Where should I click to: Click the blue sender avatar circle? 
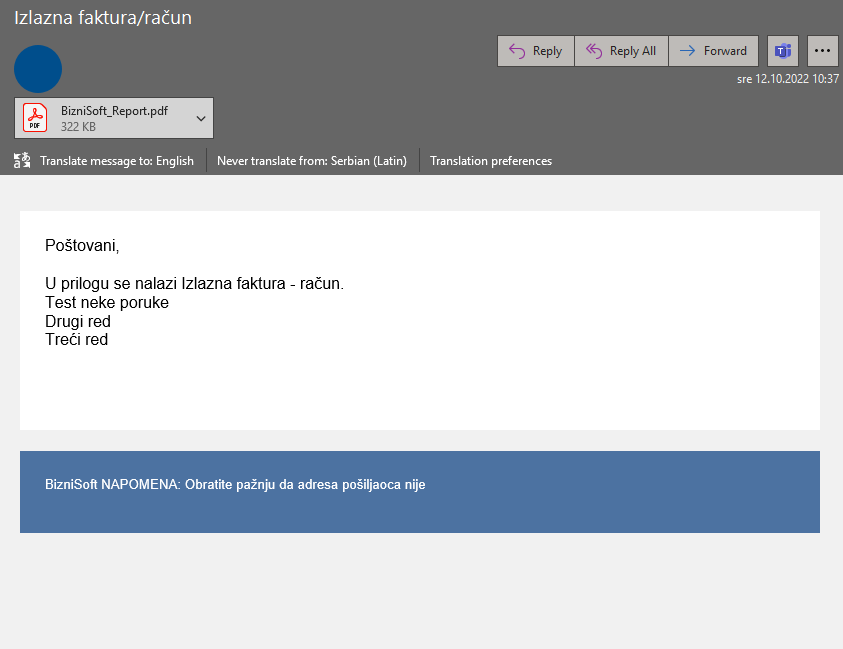[x=38, y=69]
